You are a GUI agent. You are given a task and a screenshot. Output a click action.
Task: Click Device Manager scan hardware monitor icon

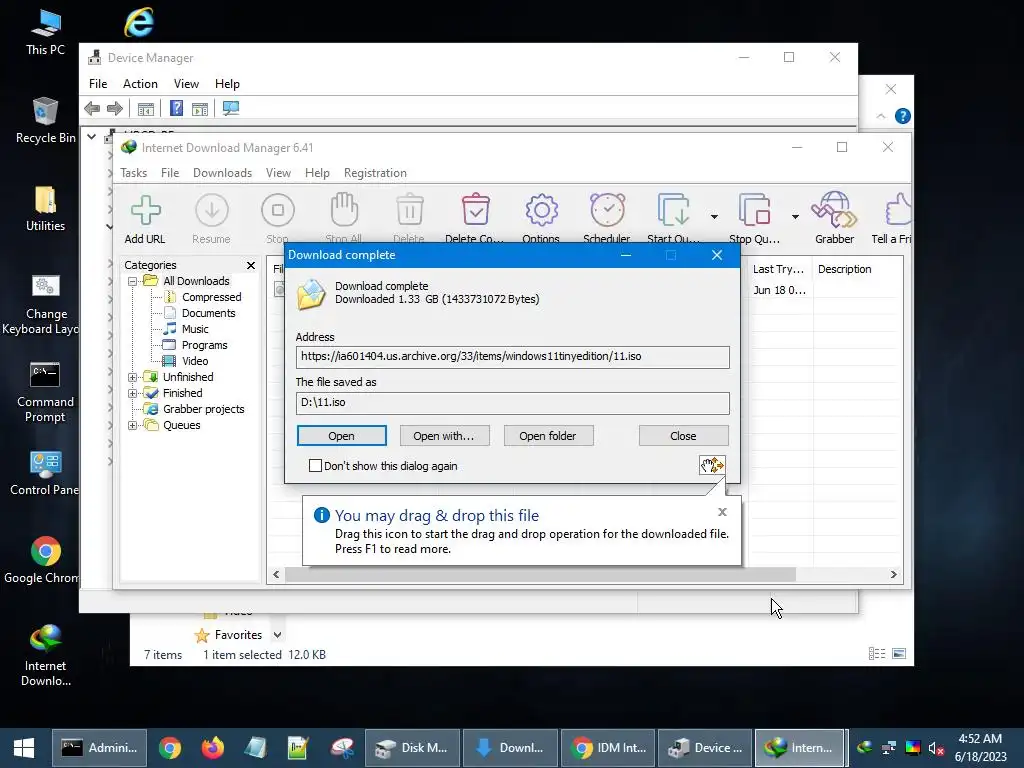coord(231,108)
